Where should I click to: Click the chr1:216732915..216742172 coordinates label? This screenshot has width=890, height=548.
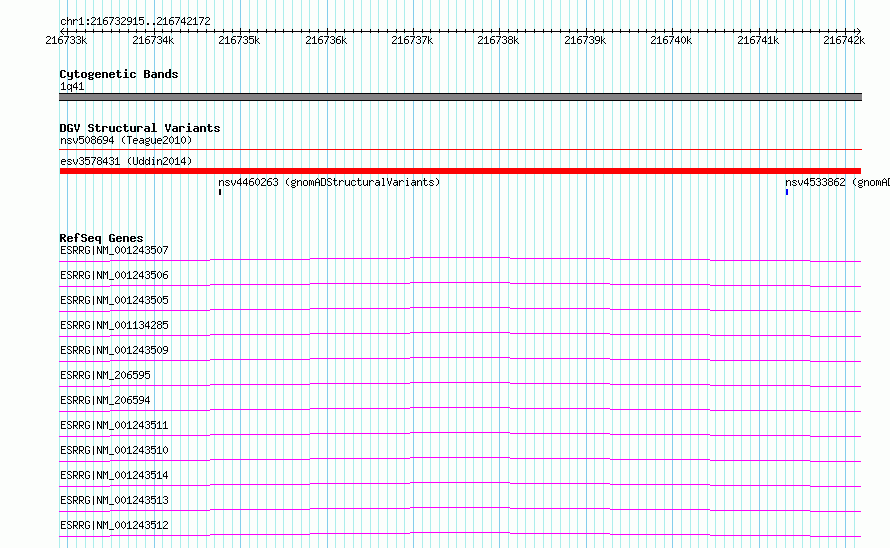[135, 21]
